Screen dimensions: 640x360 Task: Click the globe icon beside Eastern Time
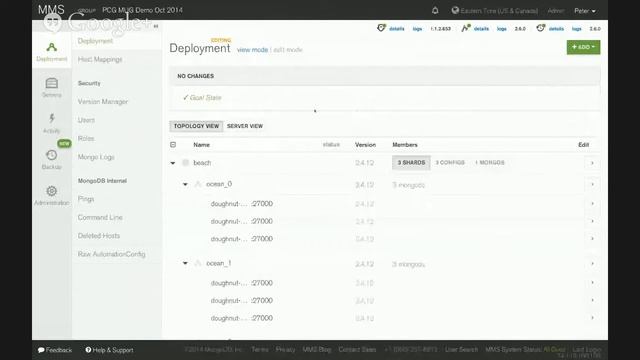pyautogui.click(x=455, y=11)
